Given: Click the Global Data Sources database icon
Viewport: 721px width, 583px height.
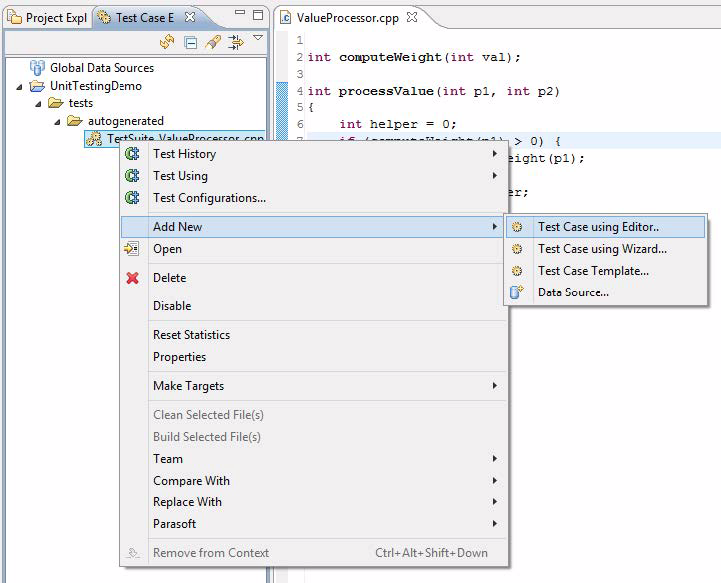Looking at the screenshot, I should (x=37, y=68).
